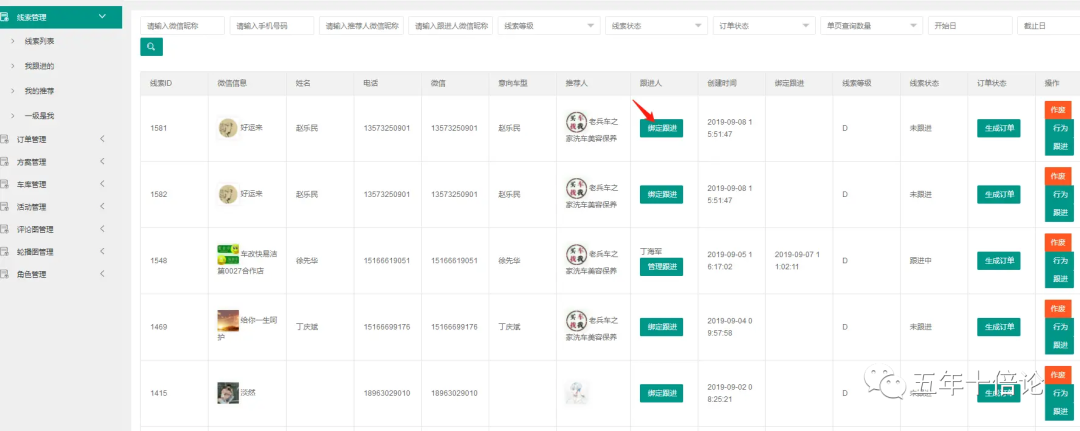The image size is (1080, 431).
Task: Click 绑定跟进 button for lead 1581
Action: pos(661,128)
